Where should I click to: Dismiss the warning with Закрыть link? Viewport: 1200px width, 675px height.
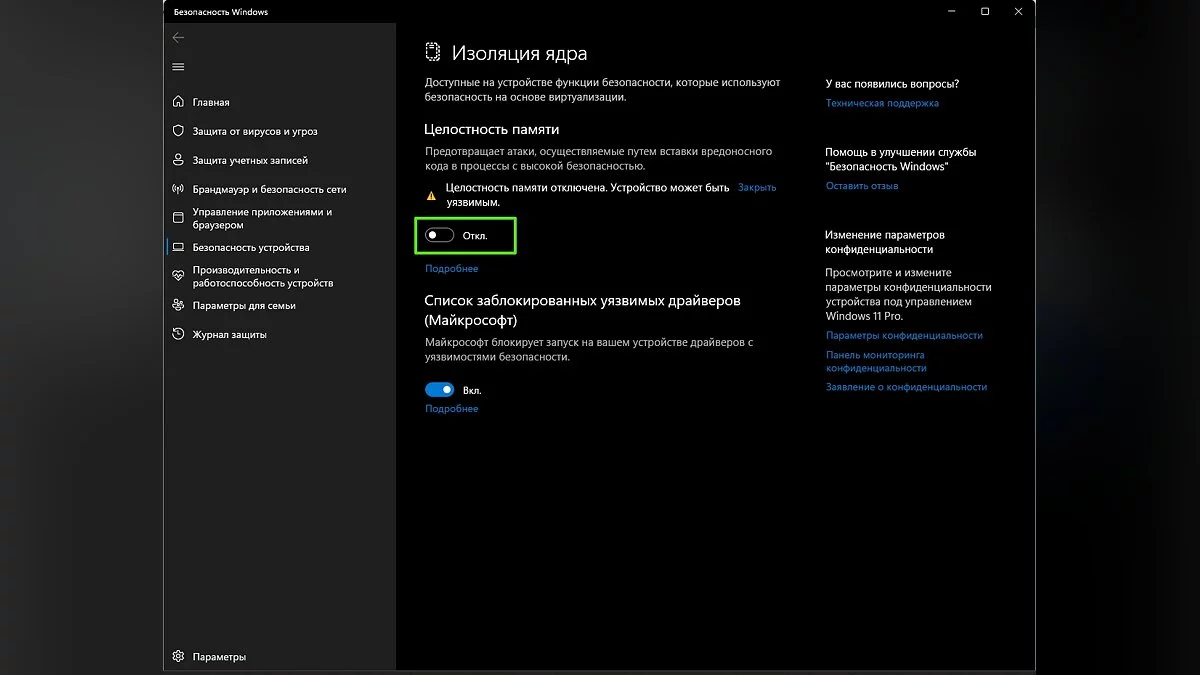tap(757, 187)
